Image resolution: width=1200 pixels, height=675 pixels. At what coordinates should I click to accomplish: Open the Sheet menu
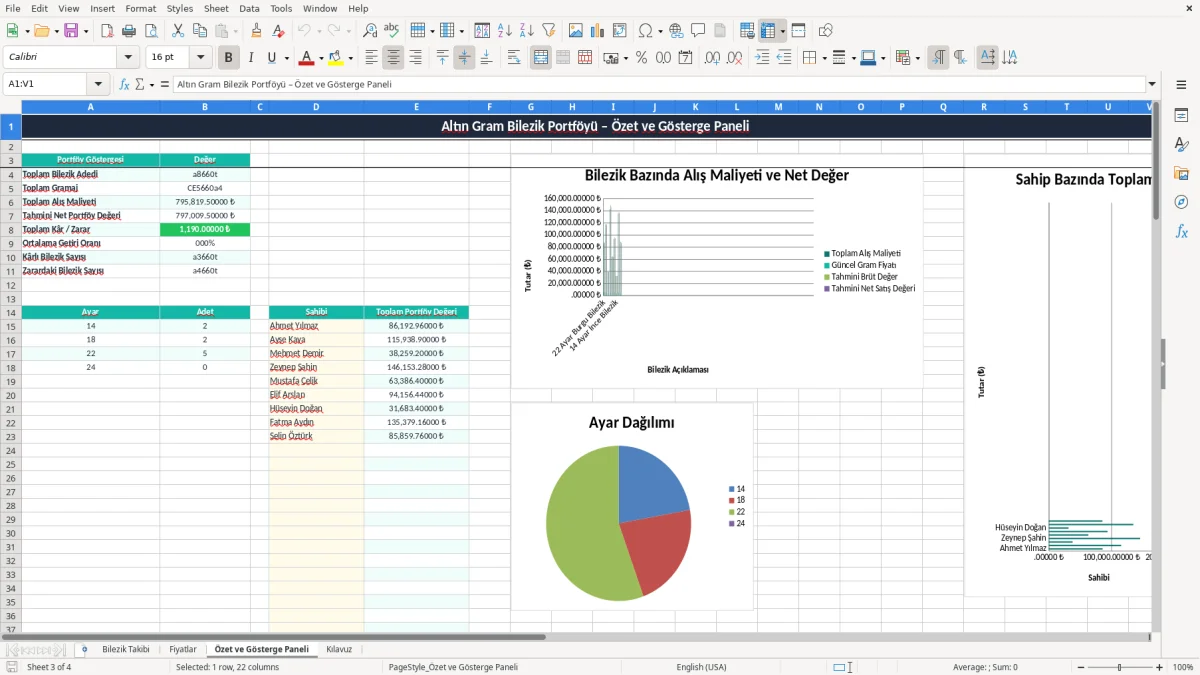216,8
